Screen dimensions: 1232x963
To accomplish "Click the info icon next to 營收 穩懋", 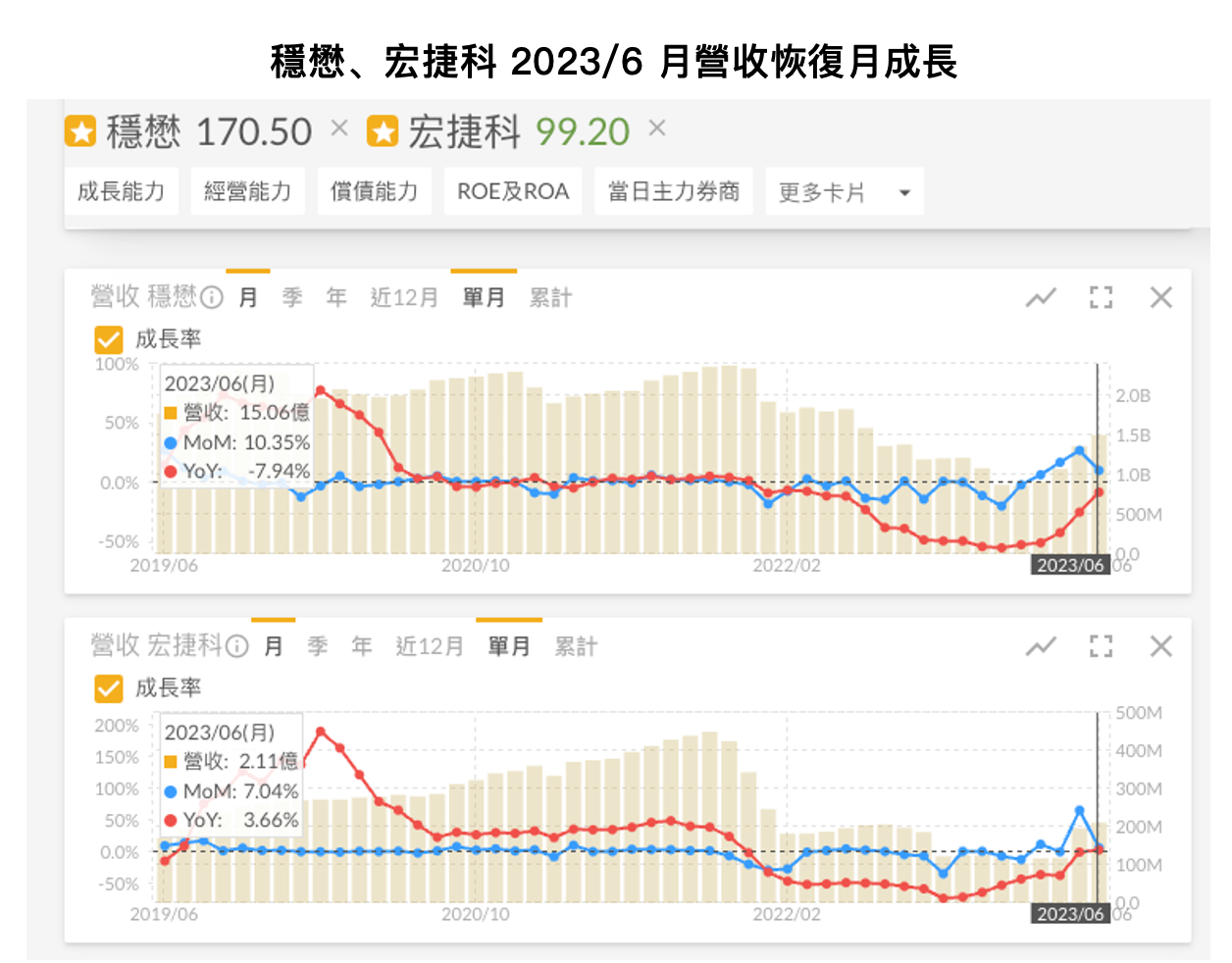I will [212, 297].
